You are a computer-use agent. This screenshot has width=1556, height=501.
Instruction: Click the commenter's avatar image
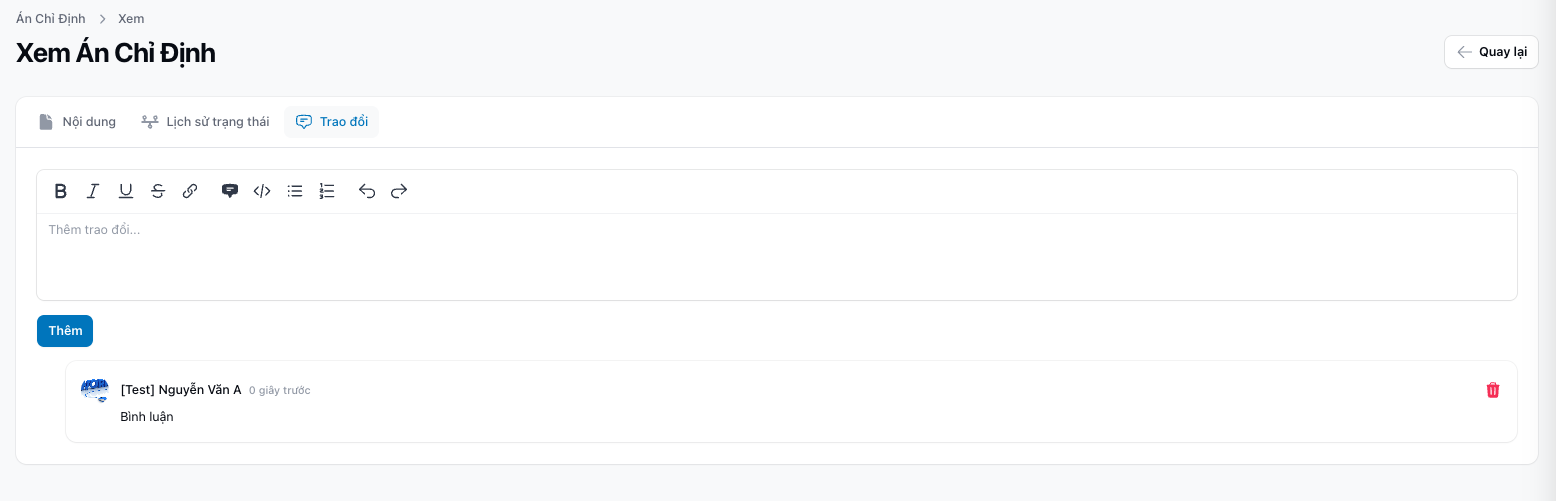pos(94,390)
